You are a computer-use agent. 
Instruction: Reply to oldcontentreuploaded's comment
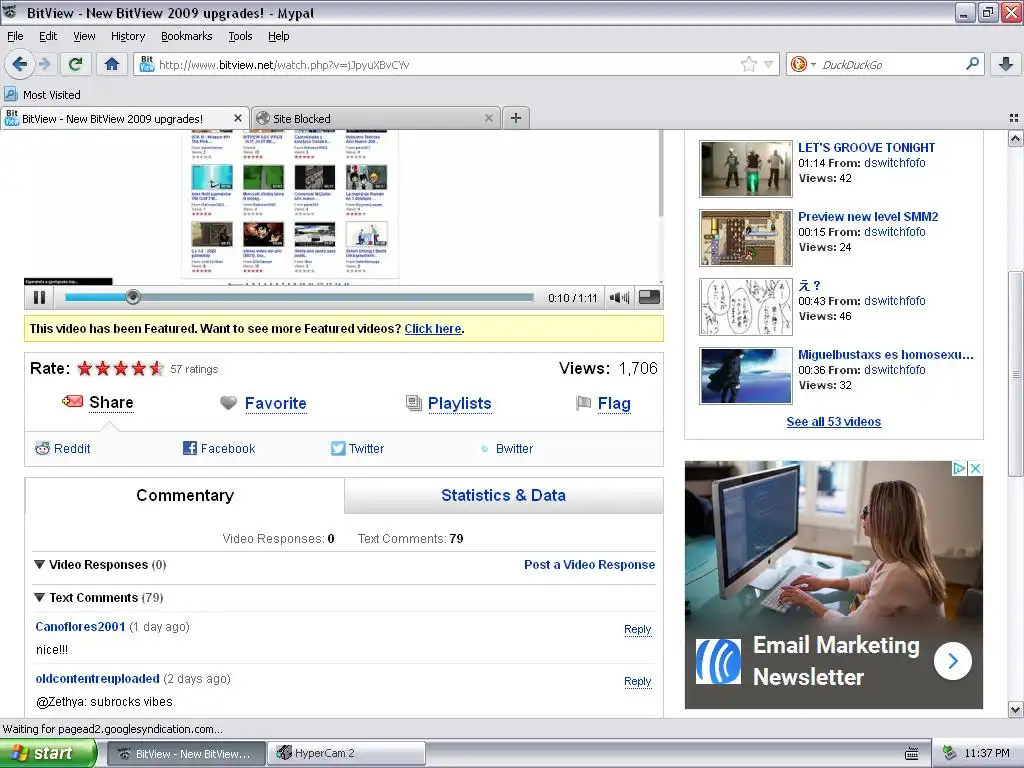[637, 681]
